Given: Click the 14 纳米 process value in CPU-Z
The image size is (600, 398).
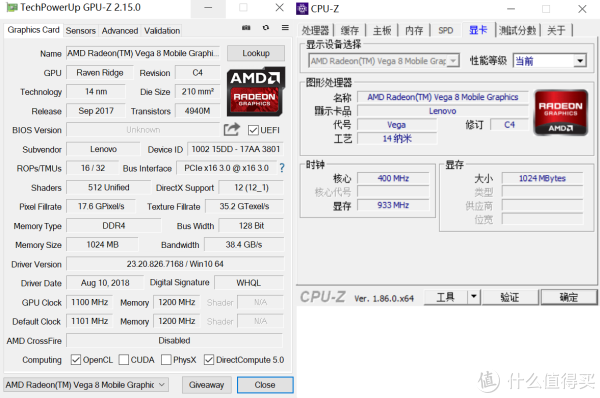Looking at the screenshot, I should pyautogui.click(x=397, y=139).
